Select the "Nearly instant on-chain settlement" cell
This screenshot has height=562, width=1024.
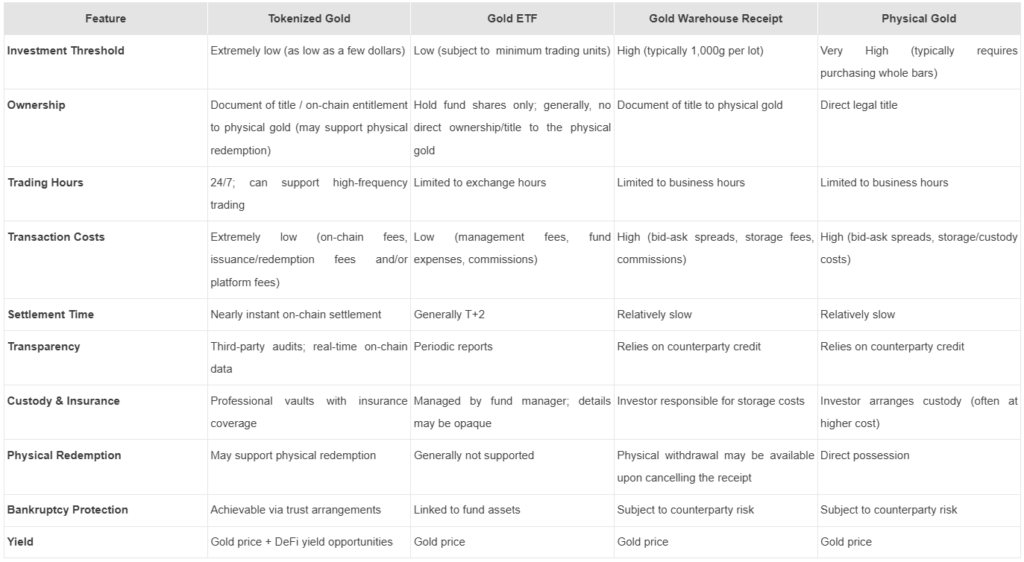pos(296,314)
